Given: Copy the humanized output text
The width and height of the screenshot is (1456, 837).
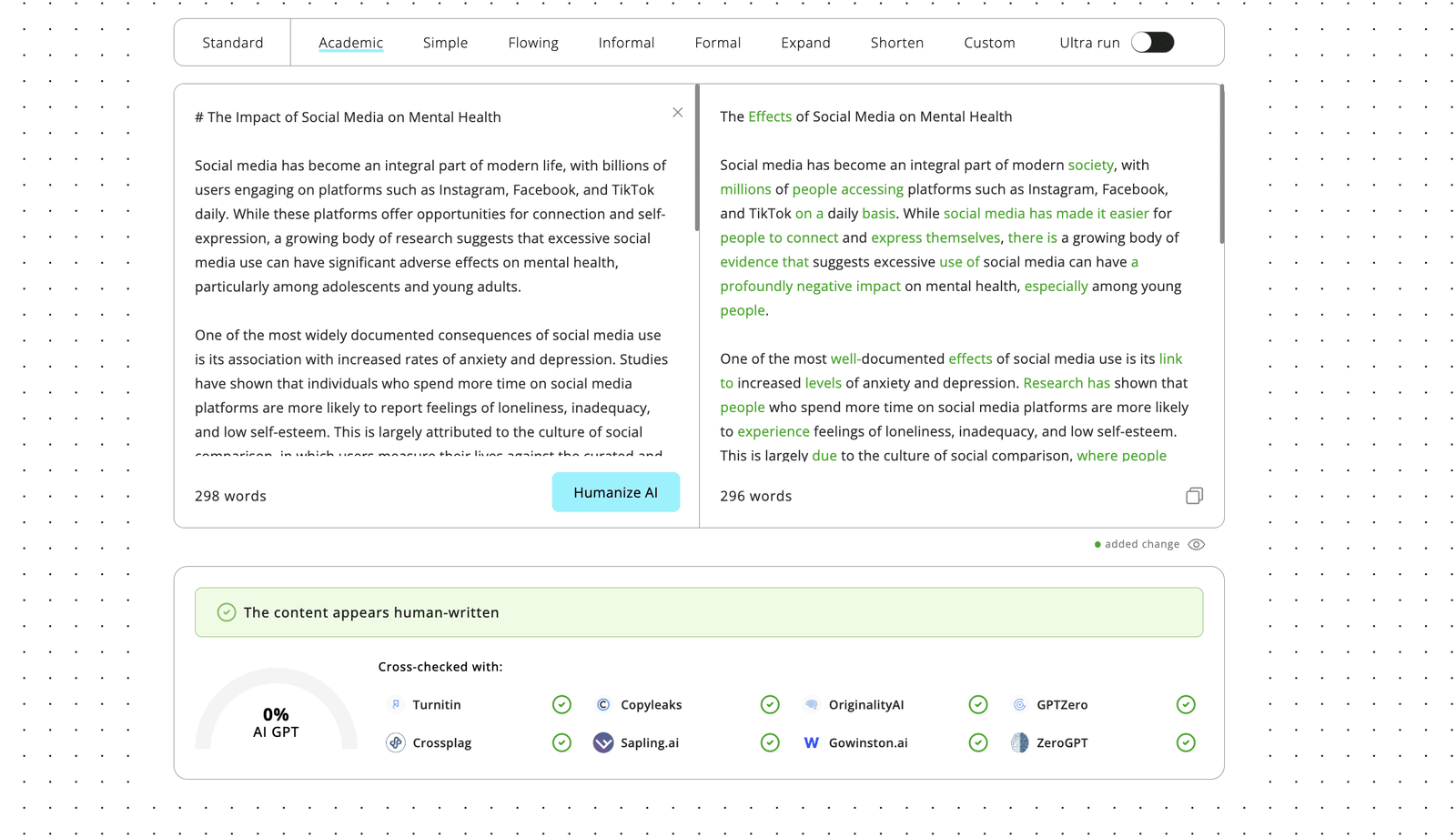Looking at the screenshot, I should [x=1194, y=496].
